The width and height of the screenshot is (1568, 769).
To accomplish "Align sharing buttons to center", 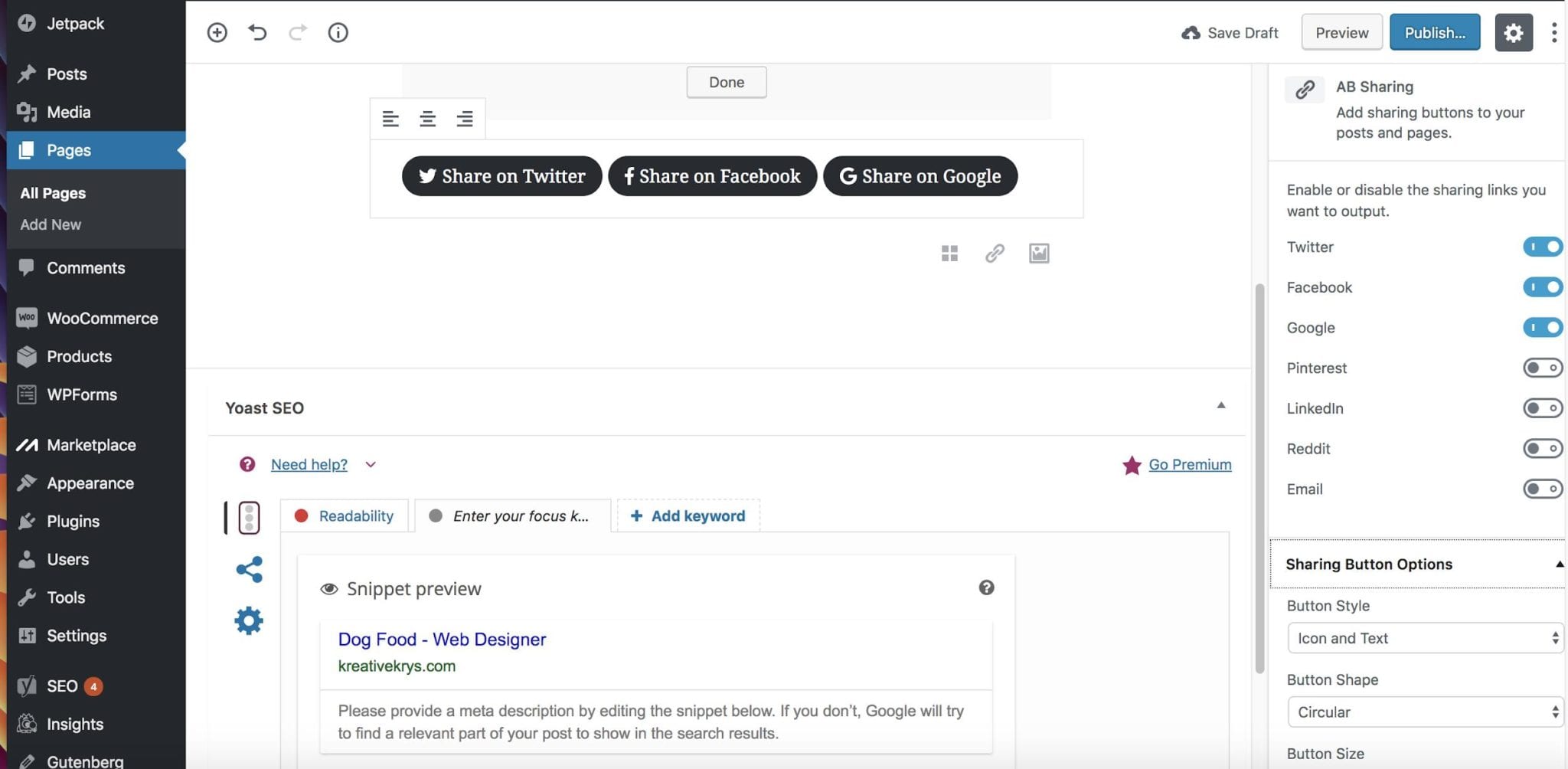I will [427, 119].
